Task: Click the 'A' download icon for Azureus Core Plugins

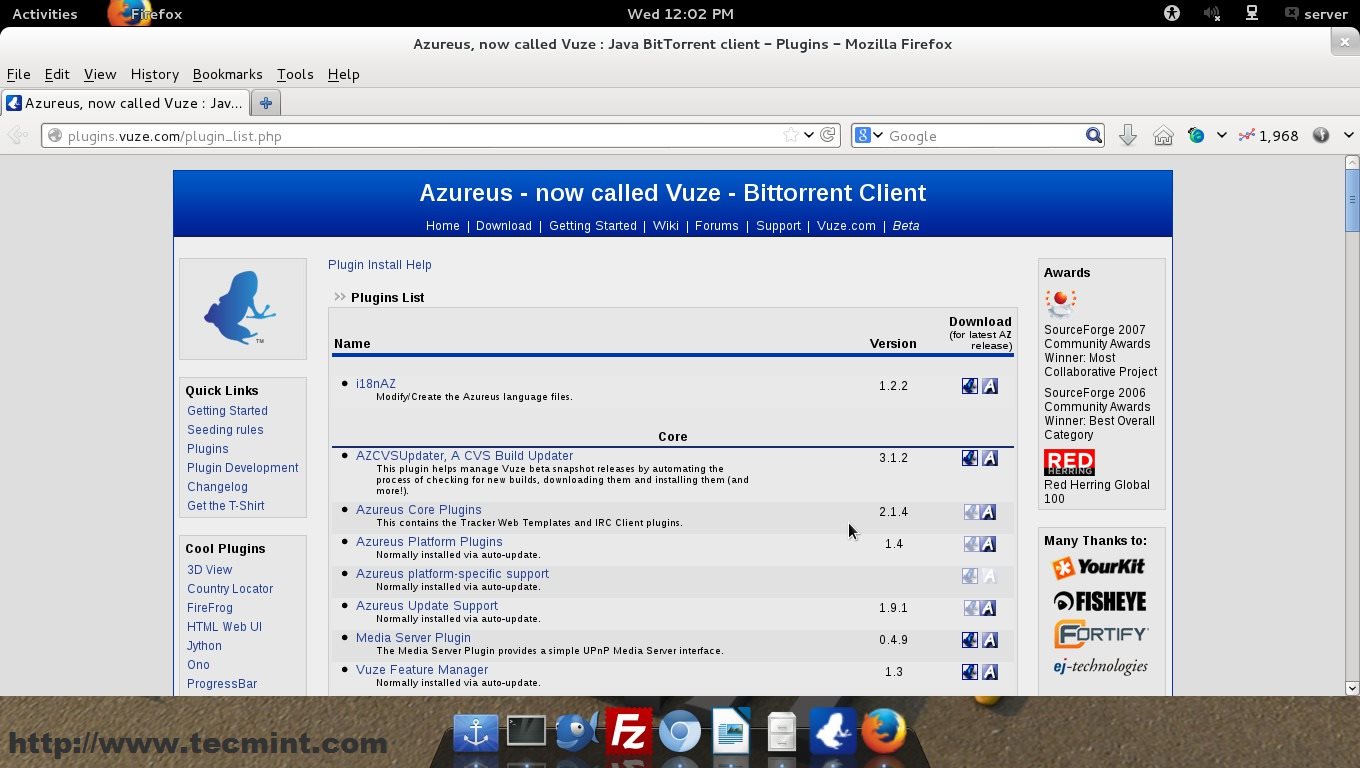Action: click(988, 512)
